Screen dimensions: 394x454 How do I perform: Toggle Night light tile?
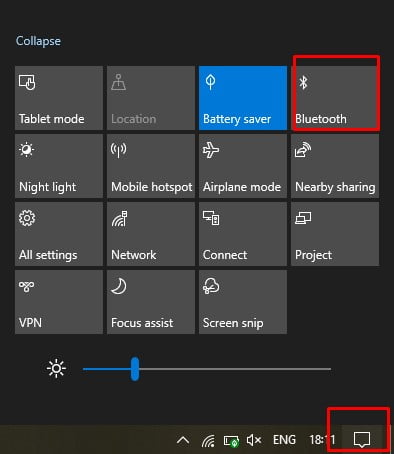tap(59, 166)
